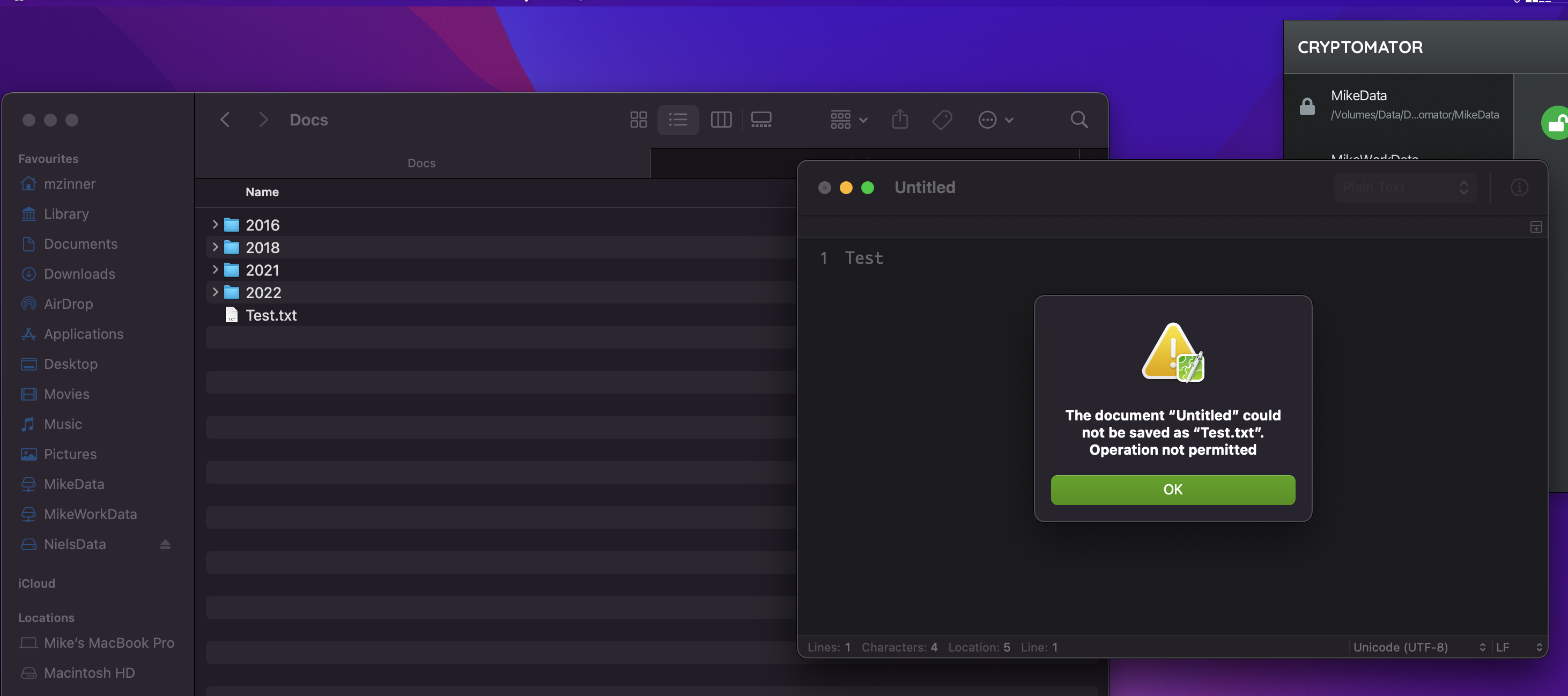This screenshot has width=1568, height=696.
Task: Click the Test text in the editor
Action: [x=864, y=258]
